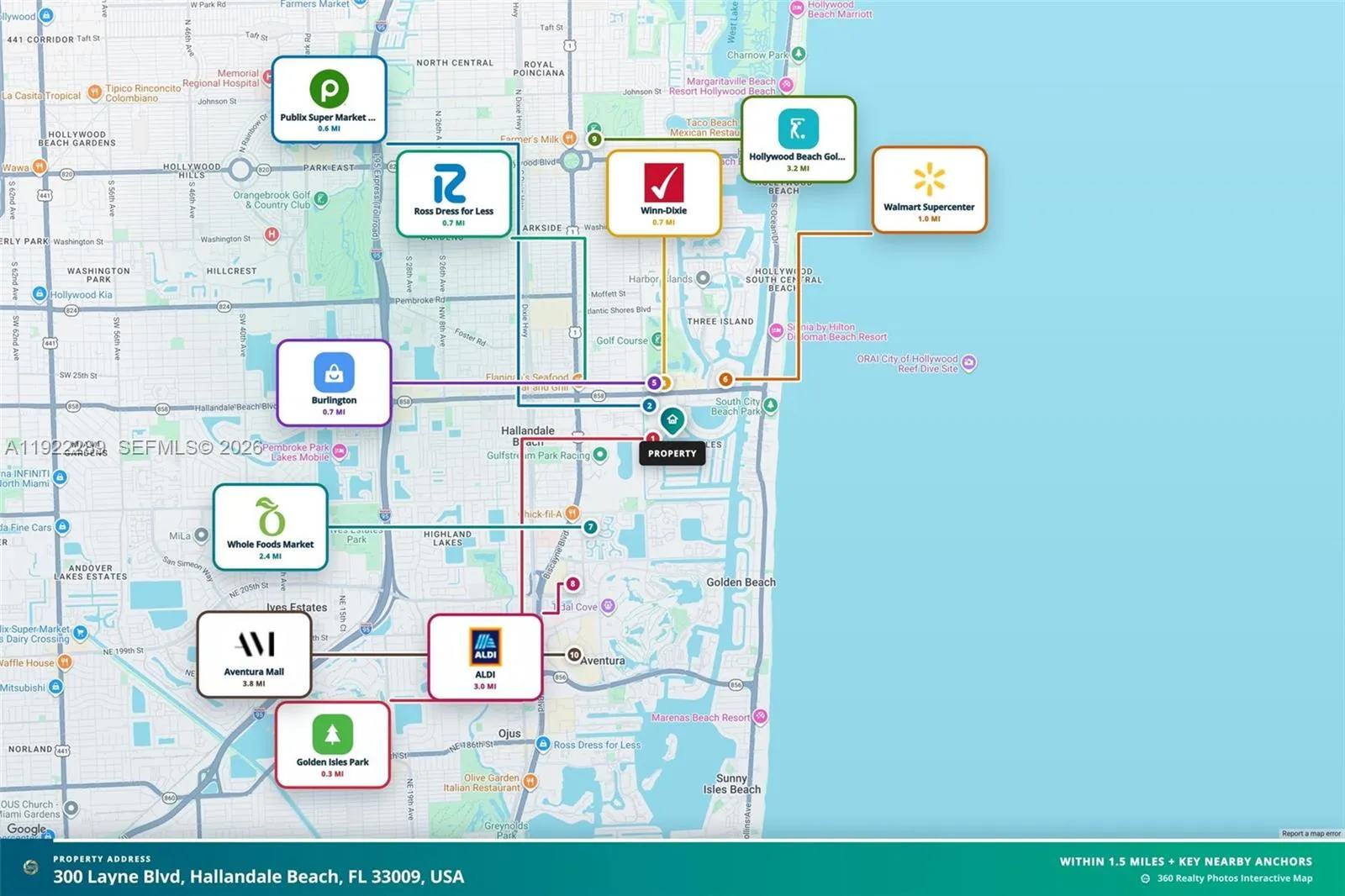1345x896 pixels.
Task: Open the Burlington shopping bag icon
Action: [334, 372]
